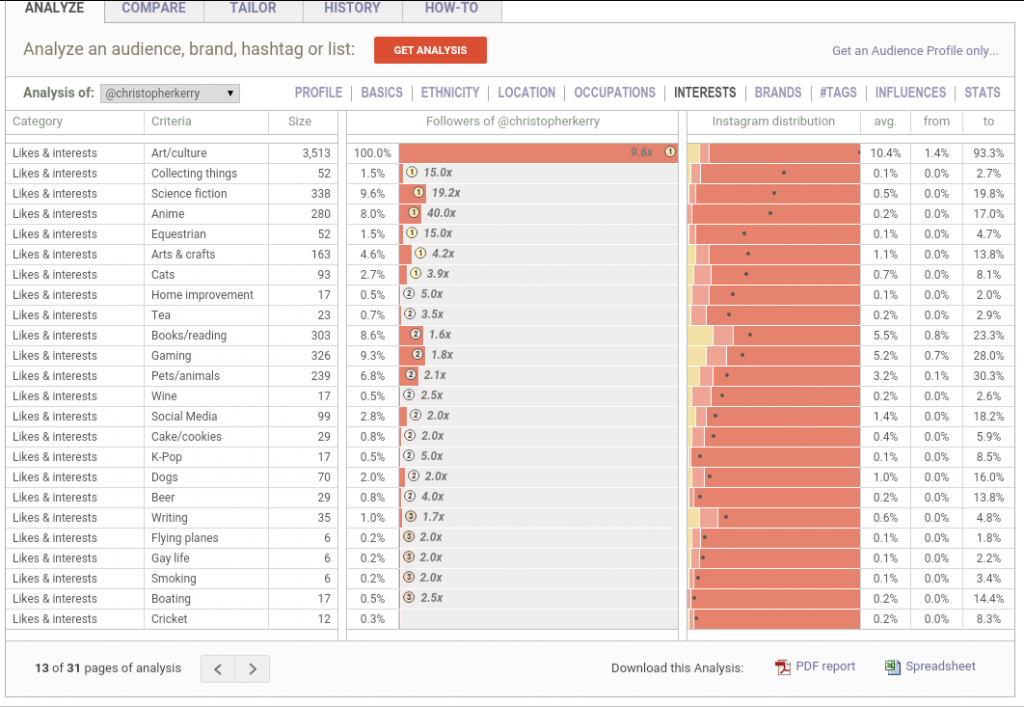Screen dimensions: 1024x707
Task: Click the GET ANALYSIS button
Action: tap(430, 50)
